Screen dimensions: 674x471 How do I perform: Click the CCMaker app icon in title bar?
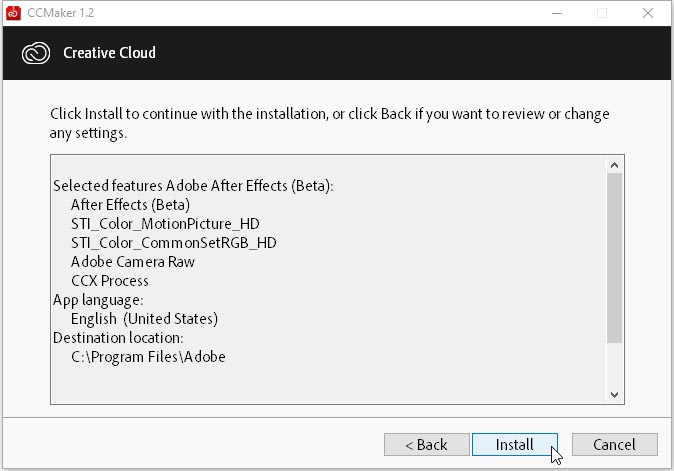[13, 13]
